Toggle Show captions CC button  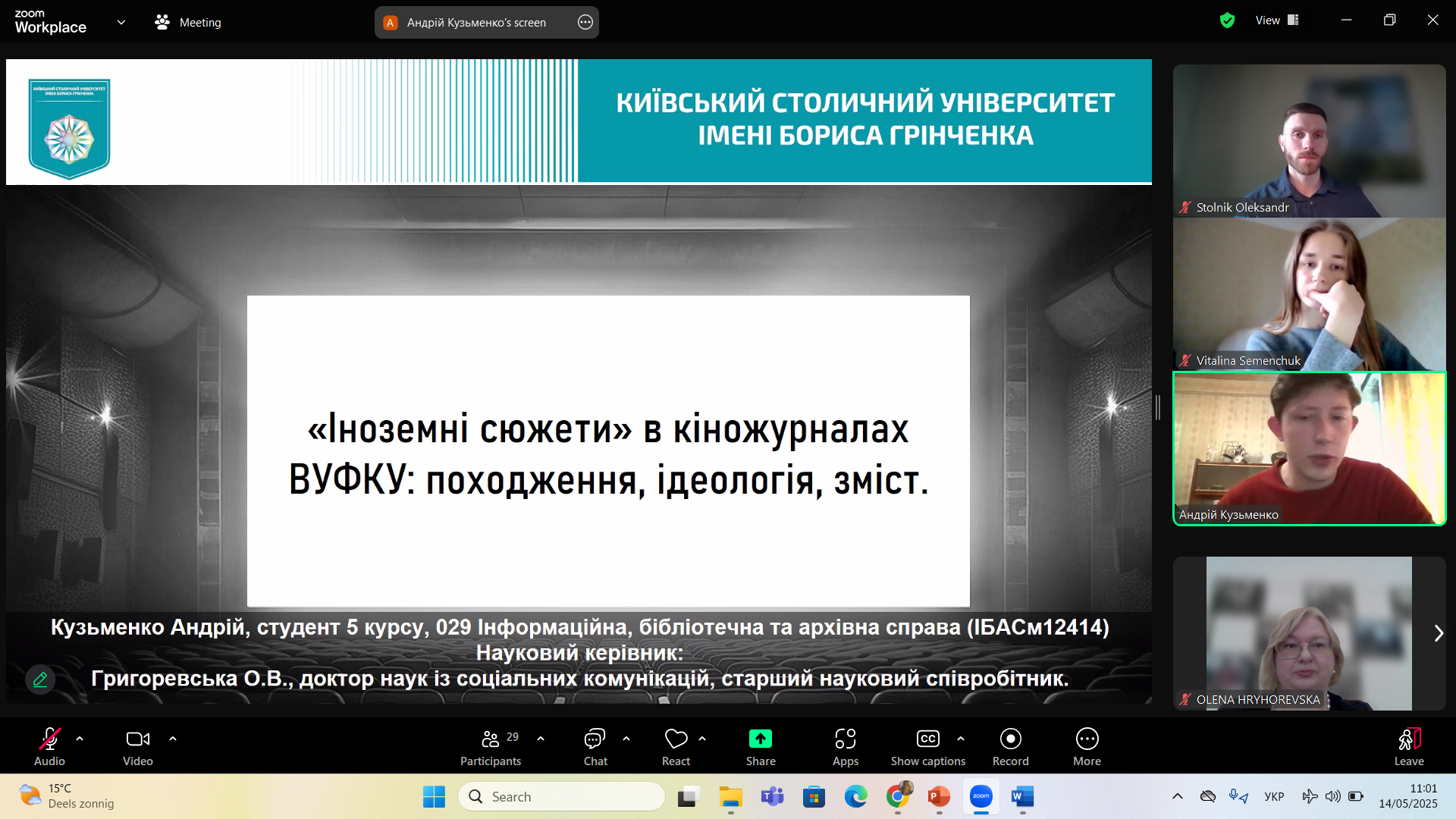(x=927, y=739)
